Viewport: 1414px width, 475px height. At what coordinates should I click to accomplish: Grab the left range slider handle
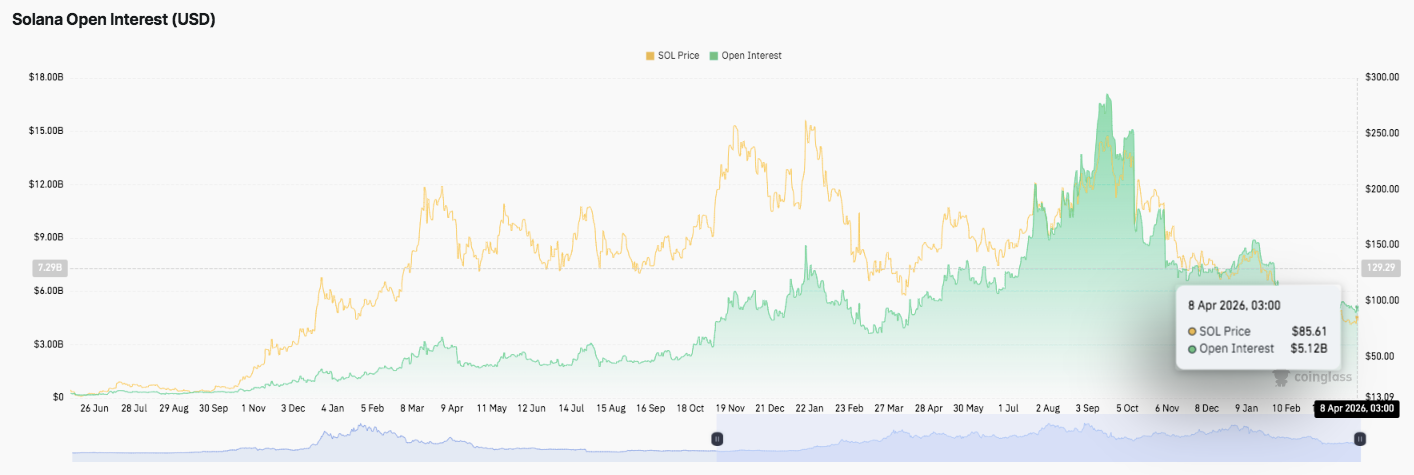(717, 439)
